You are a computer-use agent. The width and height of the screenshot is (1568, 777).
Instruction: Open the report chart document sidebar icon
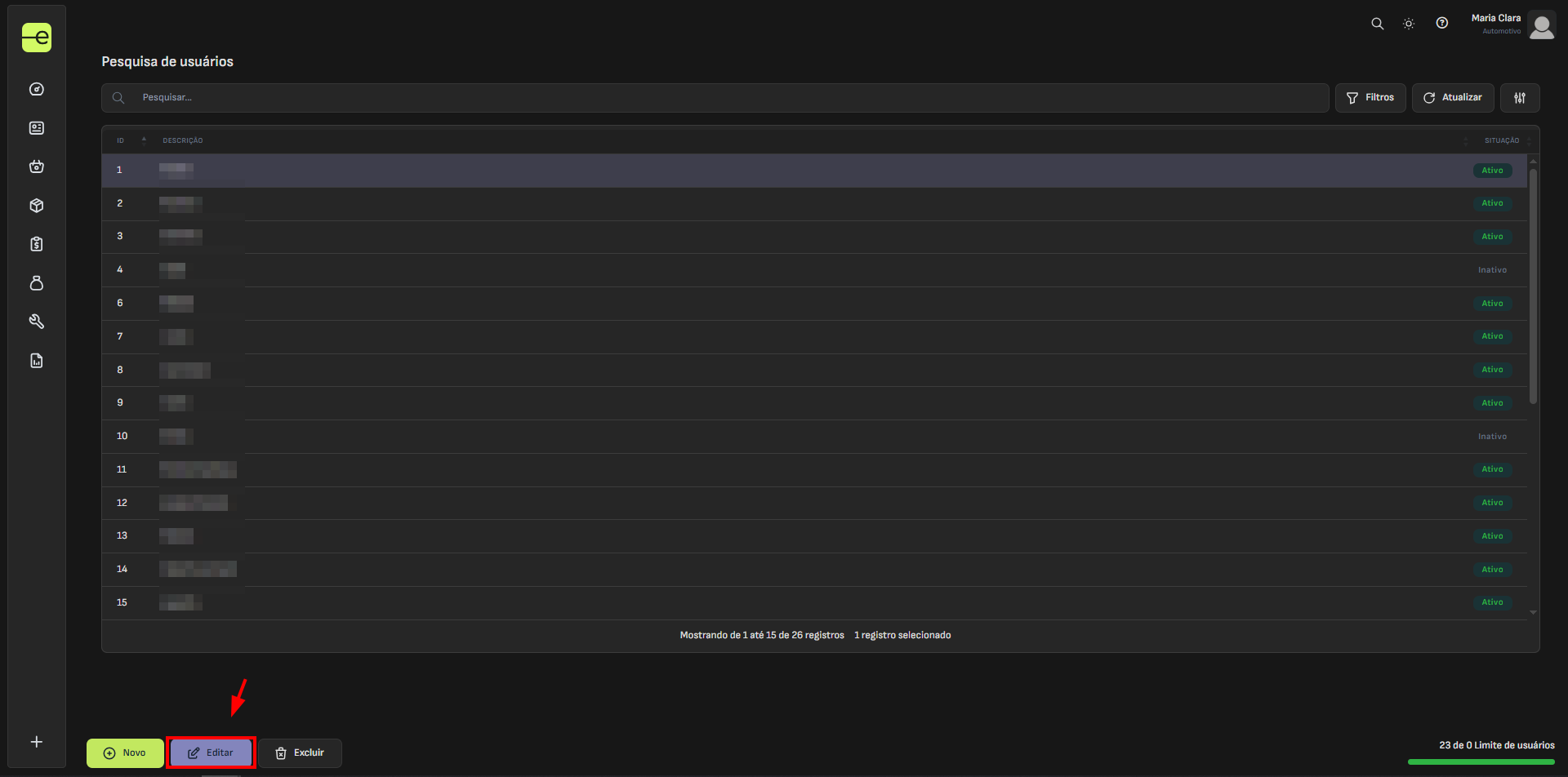37,361
